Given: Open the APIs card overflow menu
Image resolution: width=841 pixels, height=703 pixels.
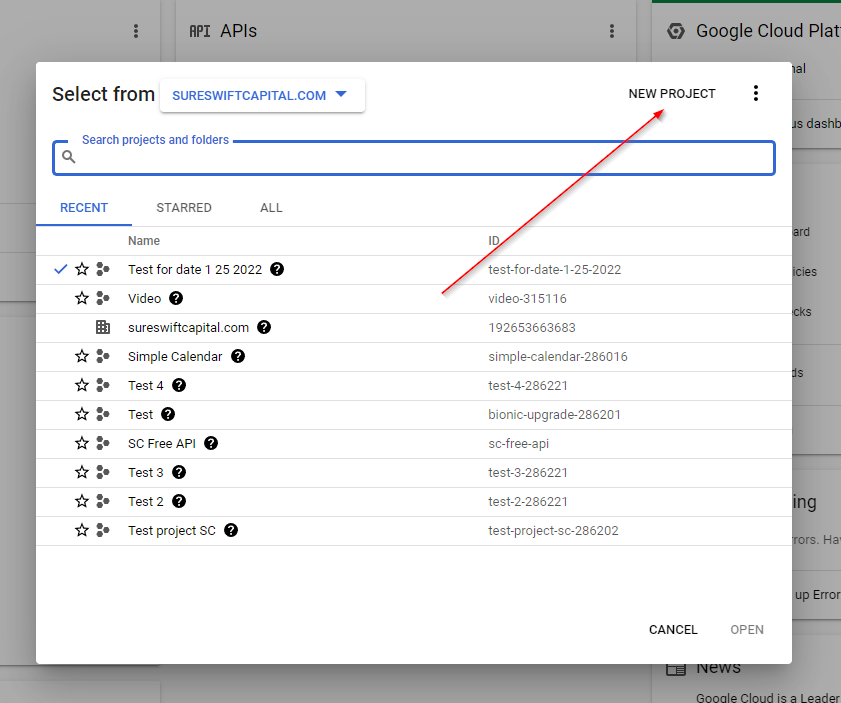Looking at the screenshot, I should coord(612,31).
